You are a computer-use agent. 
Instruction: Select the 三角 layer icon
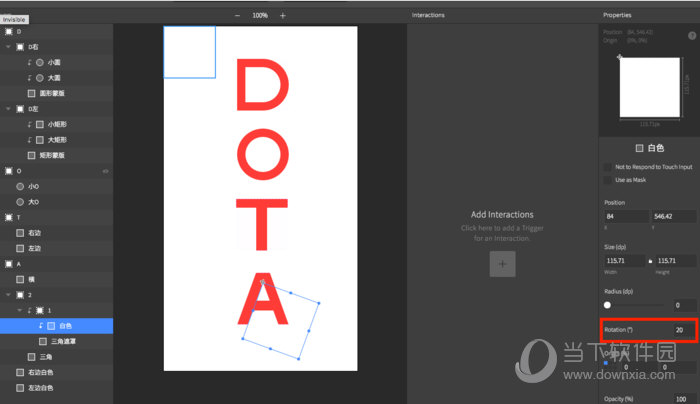[31, 357]
